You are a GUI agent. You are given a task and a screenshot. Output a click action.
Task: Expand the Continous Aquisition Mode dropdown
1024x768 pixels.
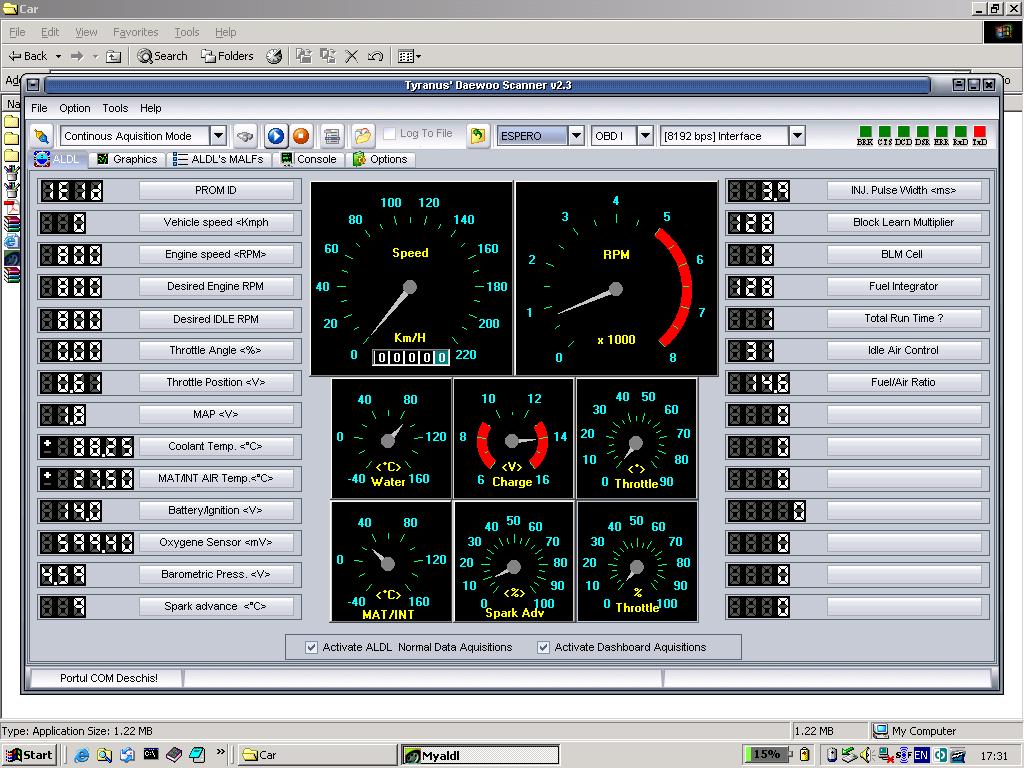218,136
